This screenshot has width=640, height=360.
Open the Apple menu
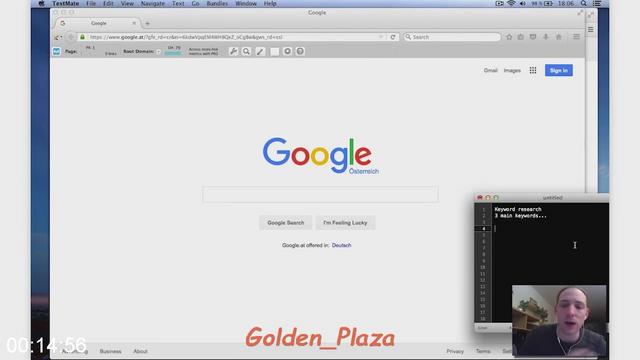(41, 3)
